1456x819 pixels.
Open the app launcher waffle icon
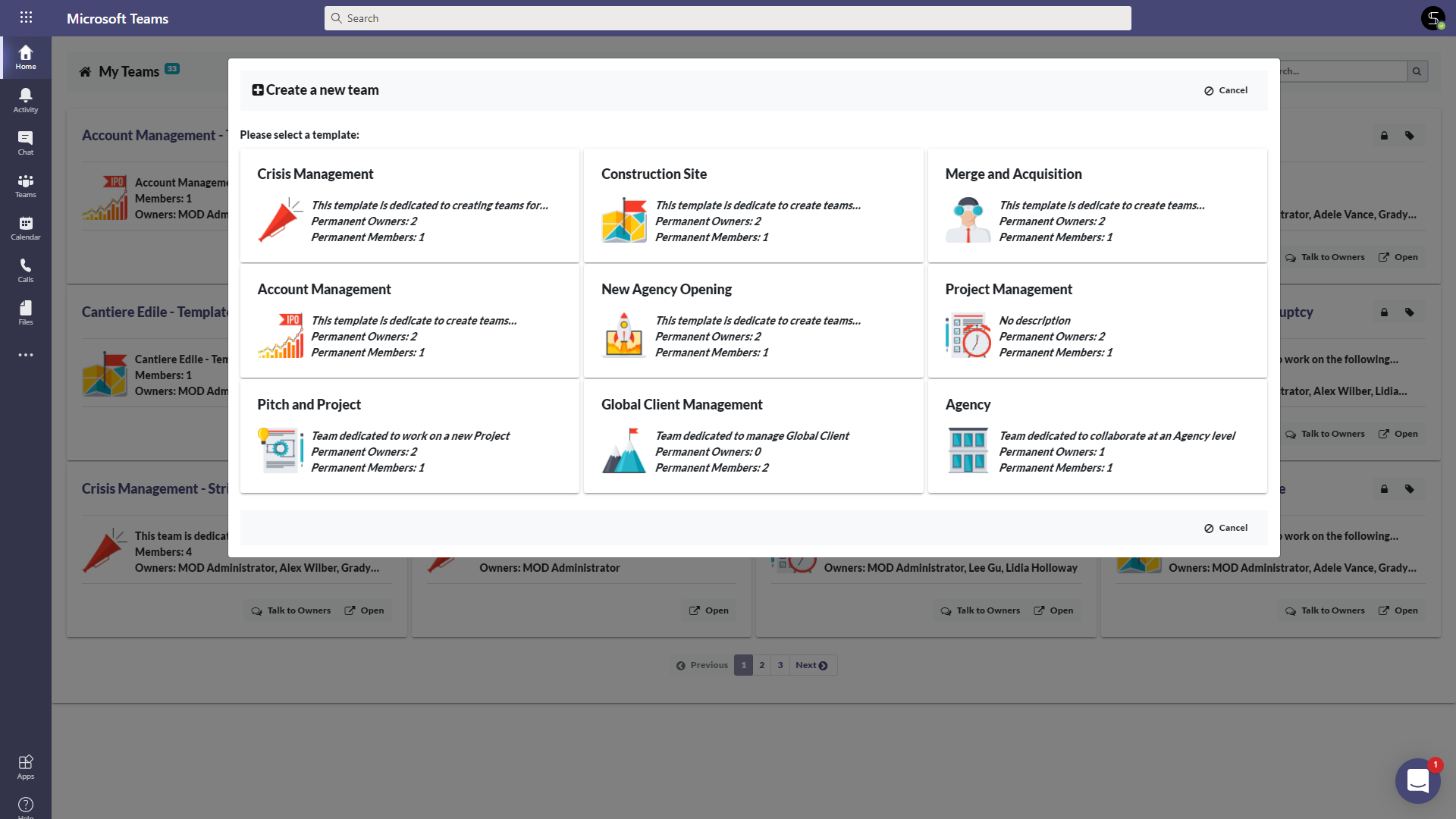point(26,17)
